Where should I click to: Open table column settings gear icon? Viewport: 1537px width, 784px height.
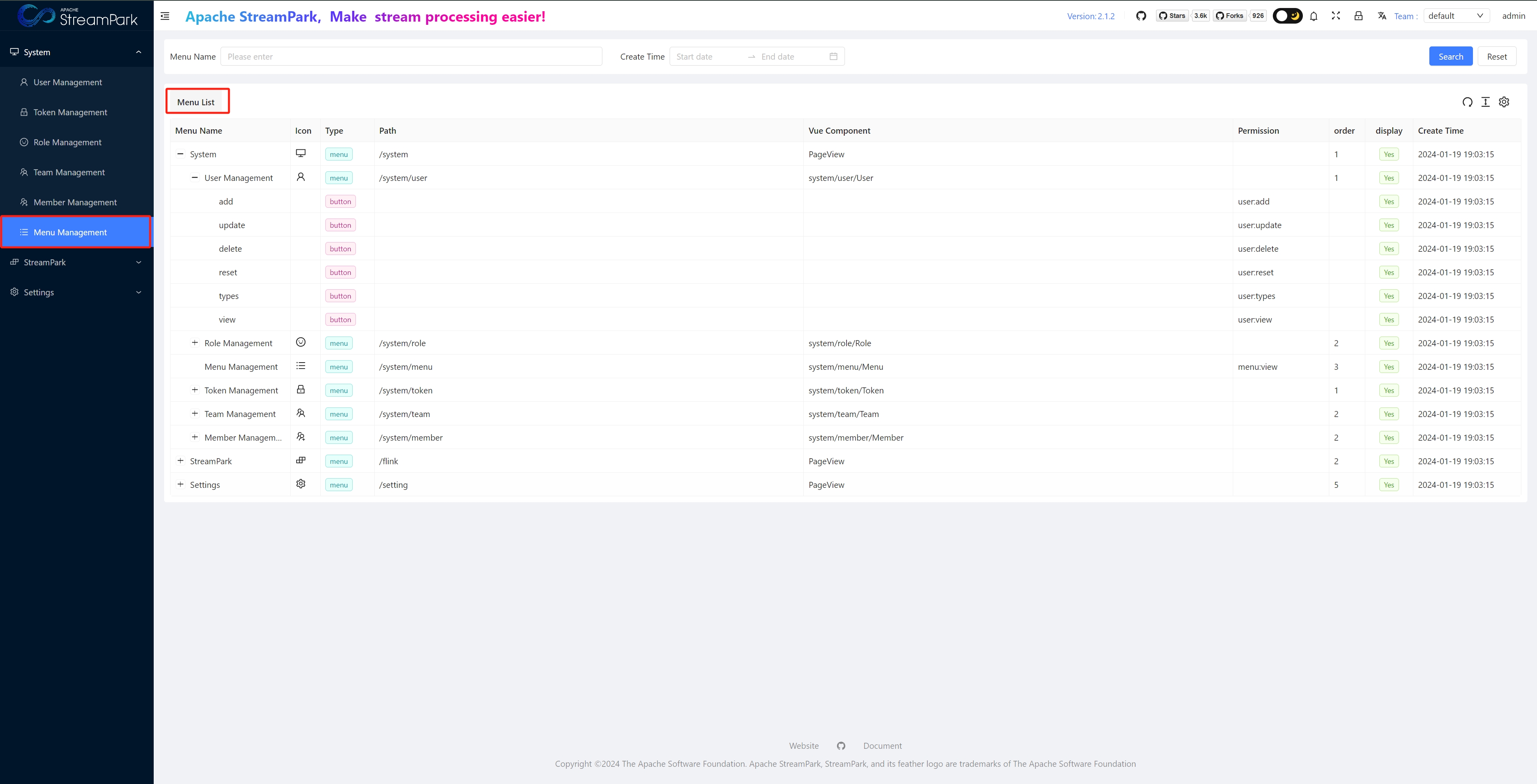(1504, 102)
